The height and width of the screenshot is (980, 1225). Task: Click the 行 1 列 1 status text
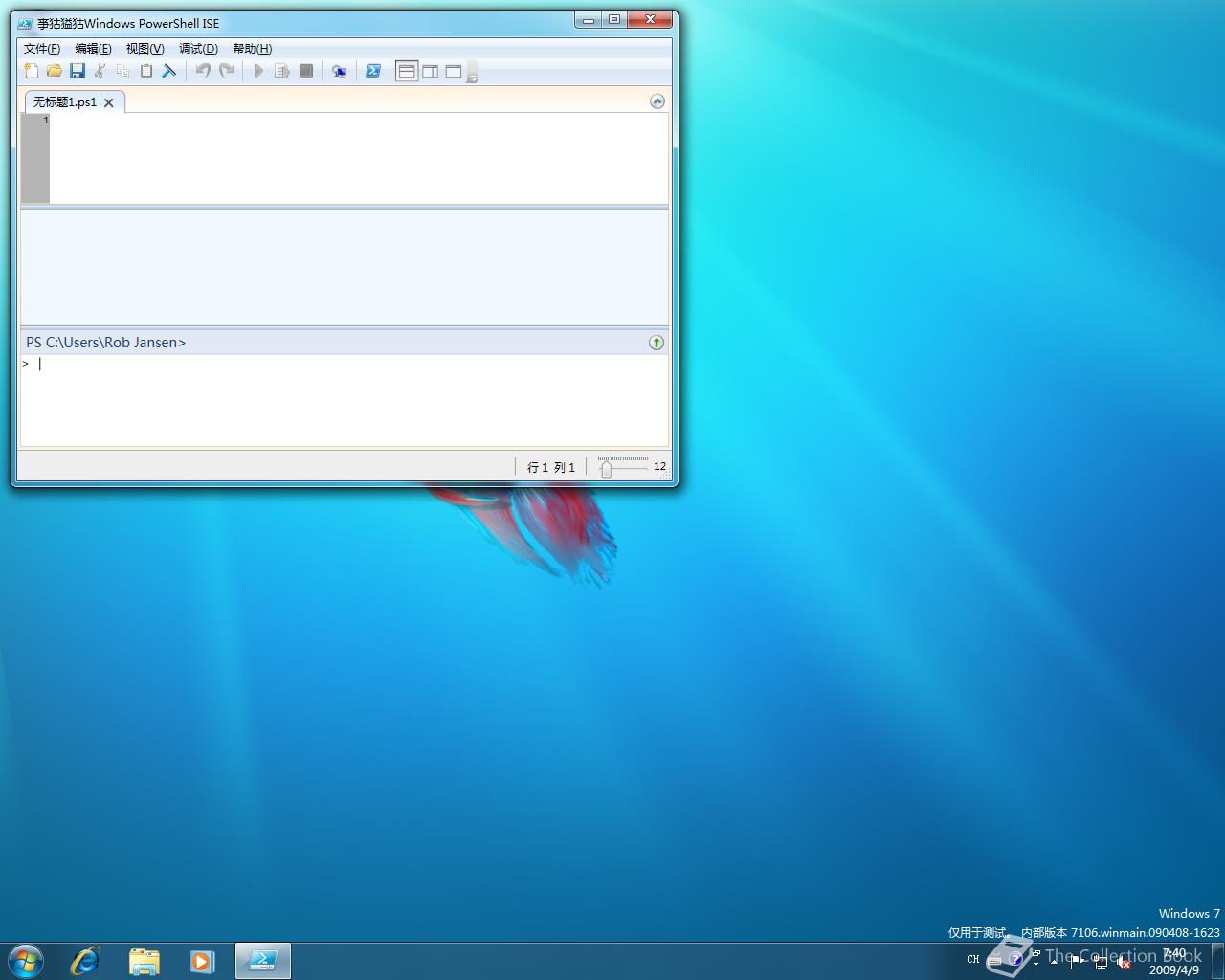click(551, 467)
